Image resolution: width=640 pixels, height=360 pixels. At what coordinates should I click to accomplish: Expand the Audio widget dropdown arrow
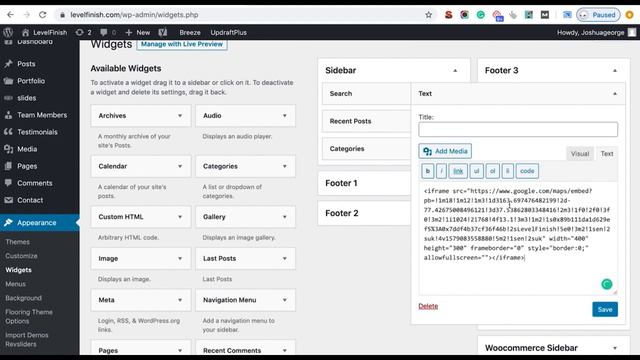pyautogui.click(x=284, y=116)
